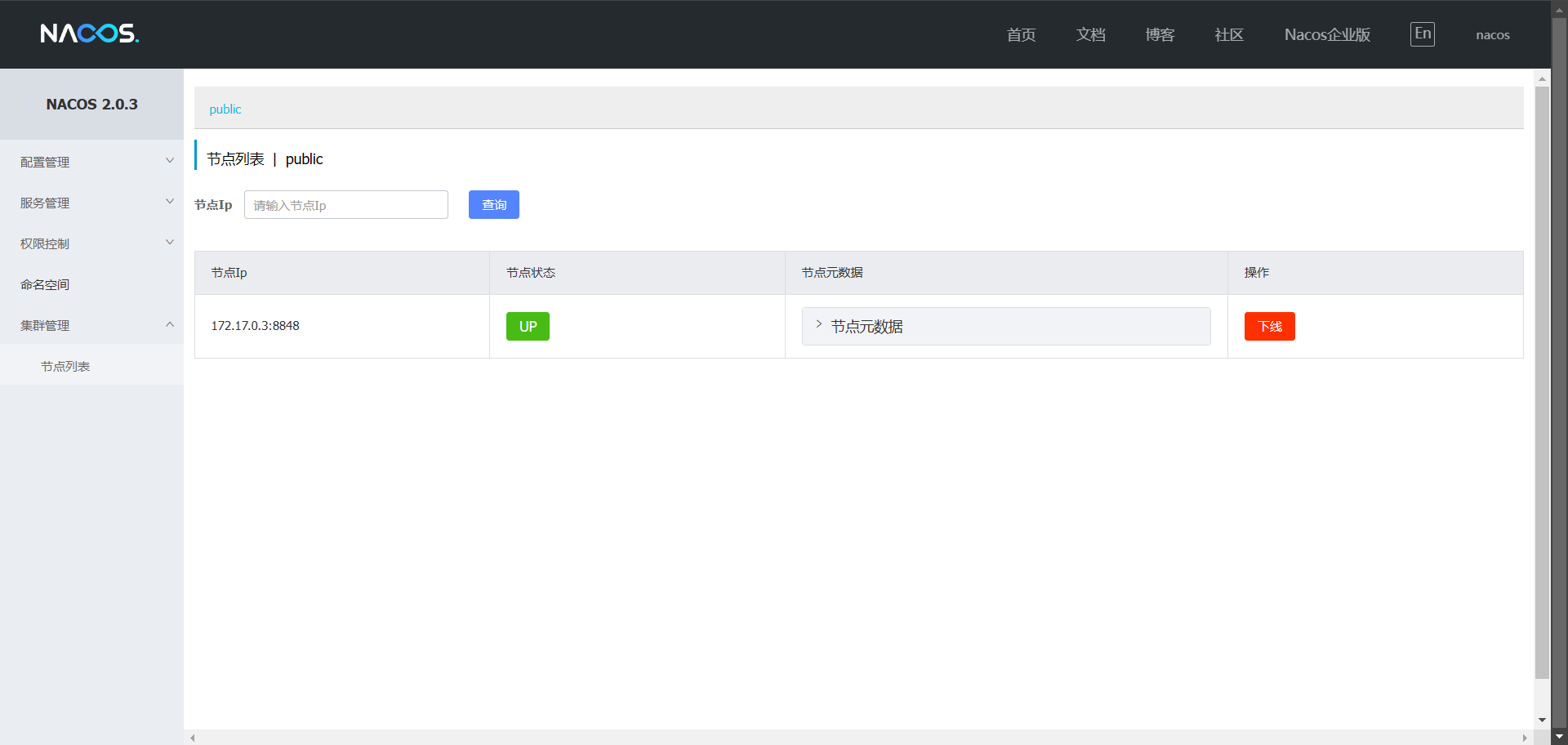Screen dimensions: 1568x745
Task: Expand the 权限控制 sidebar menu
Action: click(x=91, y=243)
